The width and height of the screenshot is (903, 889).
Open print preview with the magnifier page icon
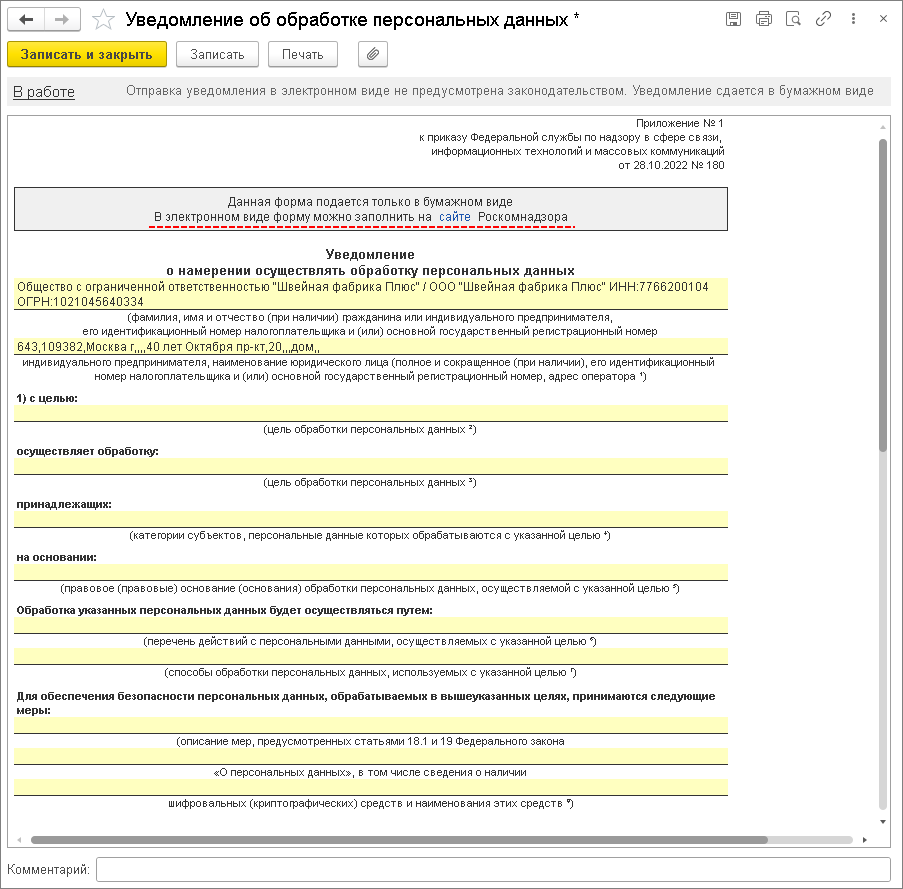pyautogui.click(x=794, y=19)
